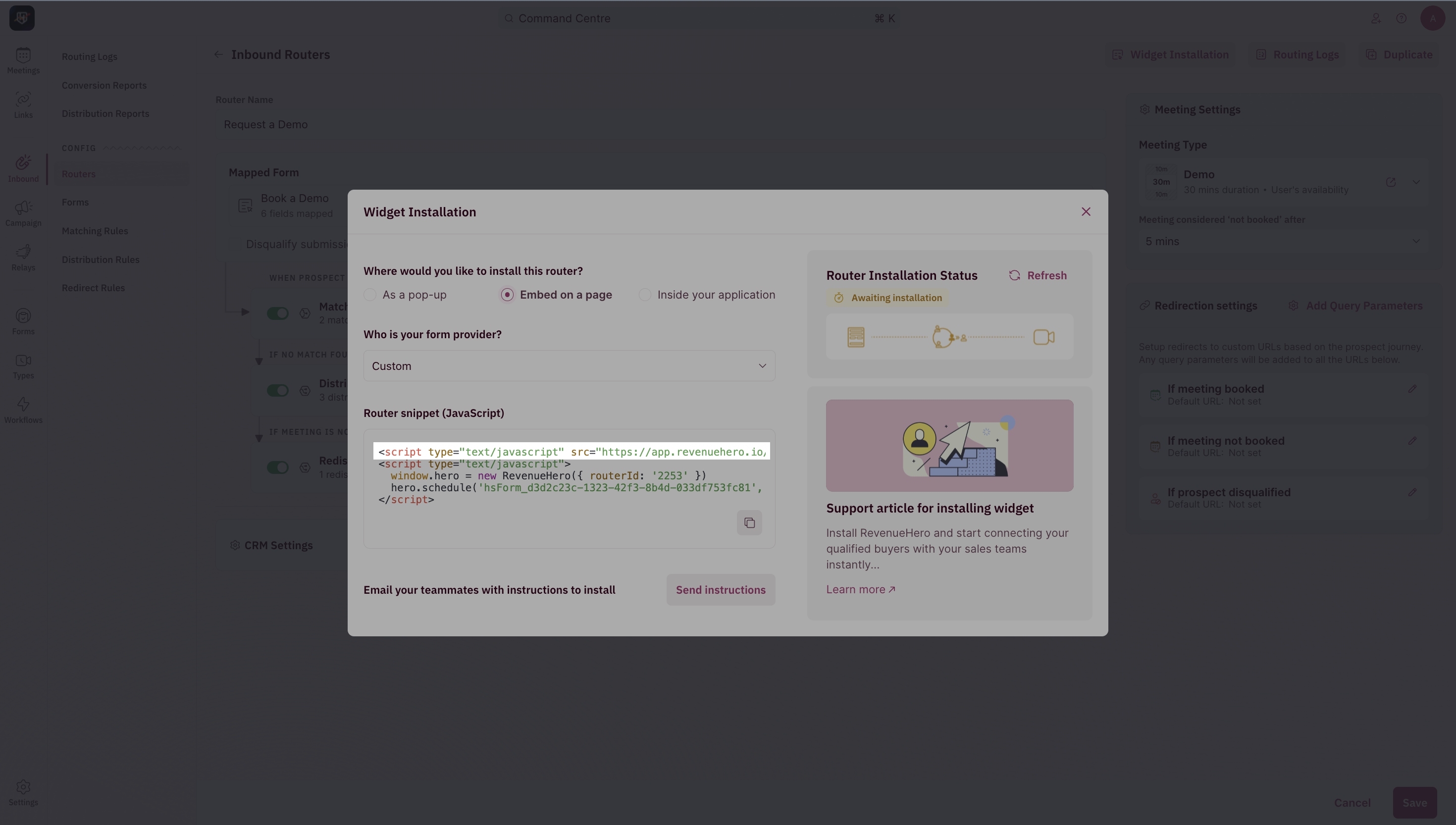Expand the Demo meeting type dropdown
The height and width of the screenshot is (825, 1456).
pos(1416,182)
